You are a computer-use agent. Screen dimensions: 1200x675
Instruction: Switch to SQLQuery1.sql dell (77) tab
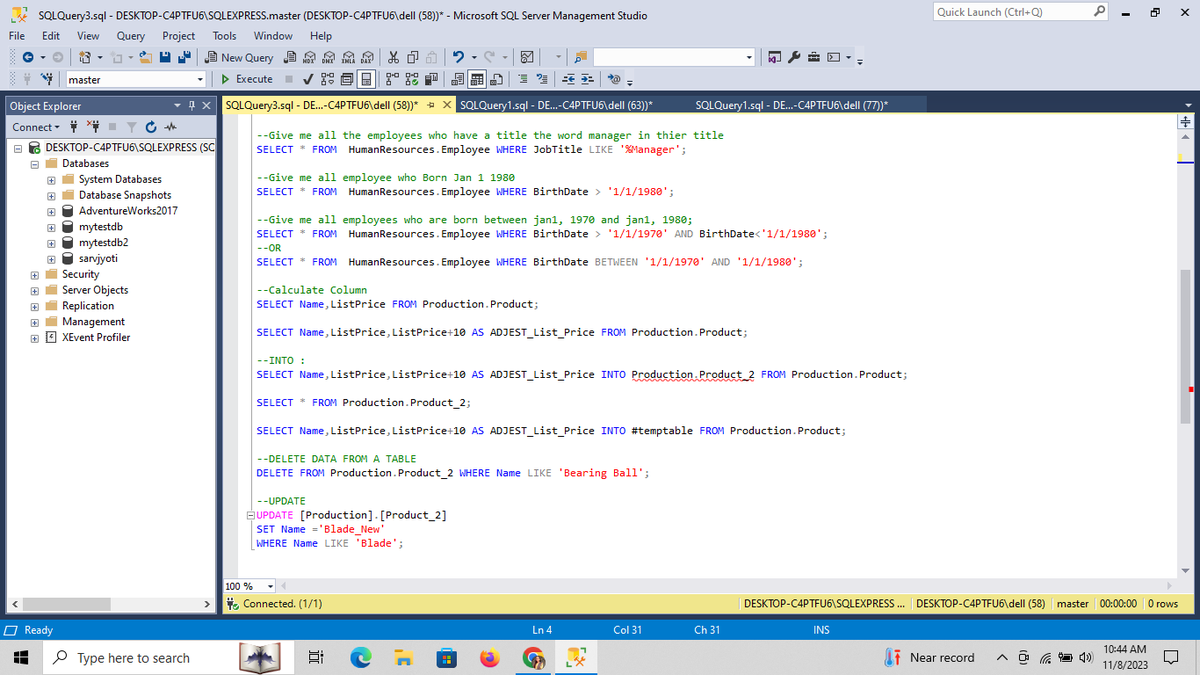(x=791, y=105)
